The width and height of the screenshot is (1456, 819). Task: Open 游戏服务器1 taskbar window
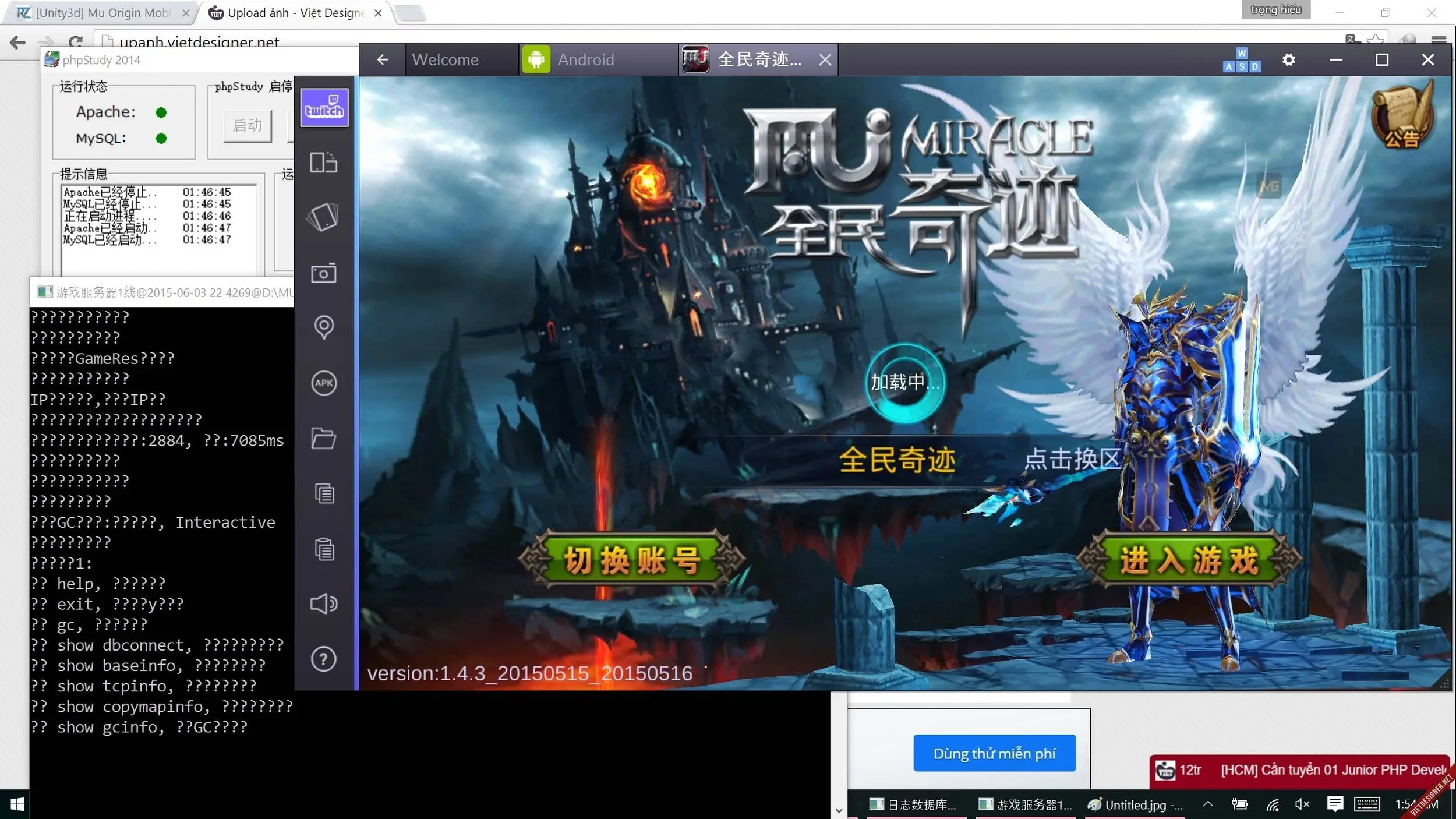[1025, 804]
